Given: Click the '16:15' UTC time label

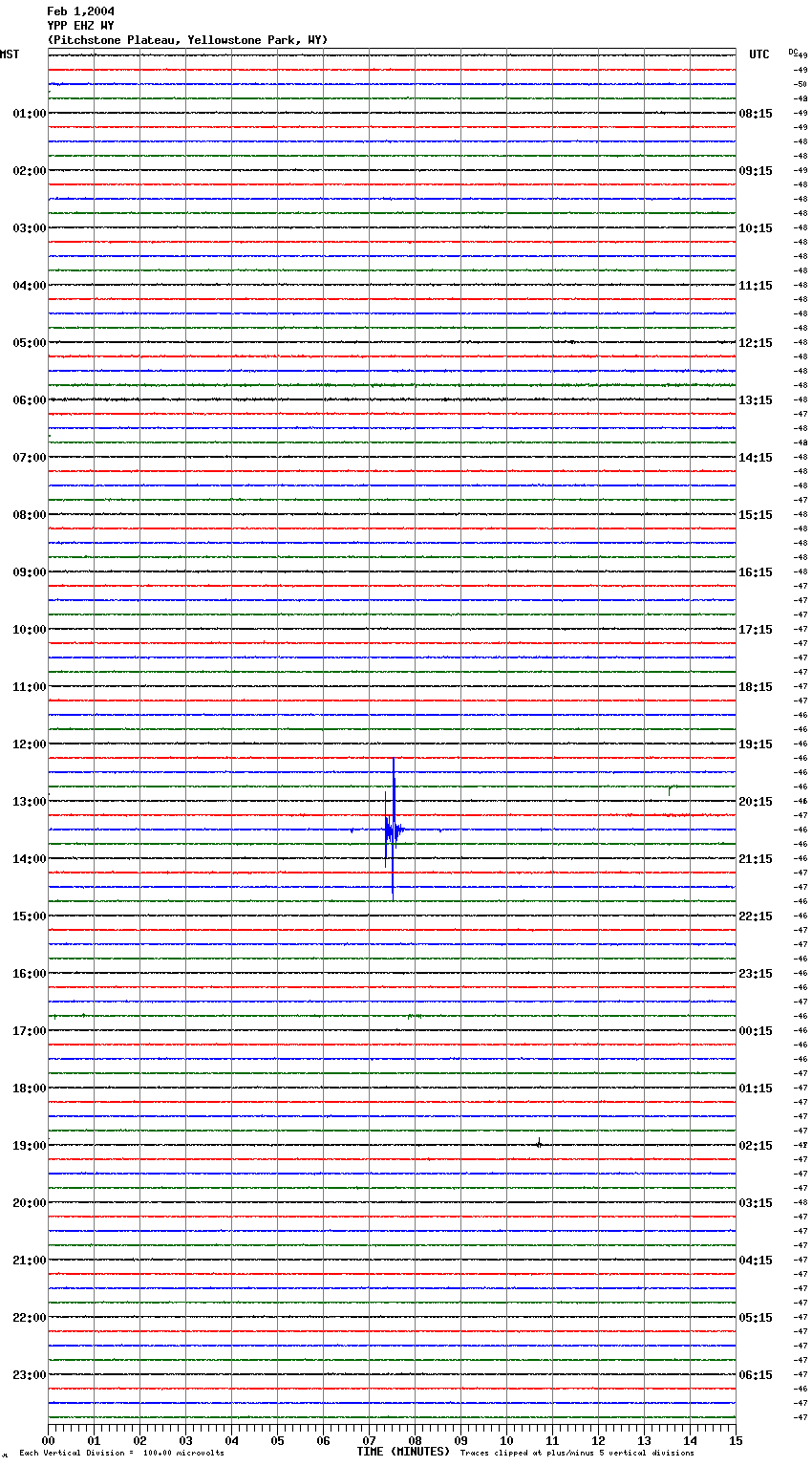Looking at the screenshot, I should point(756,572).
